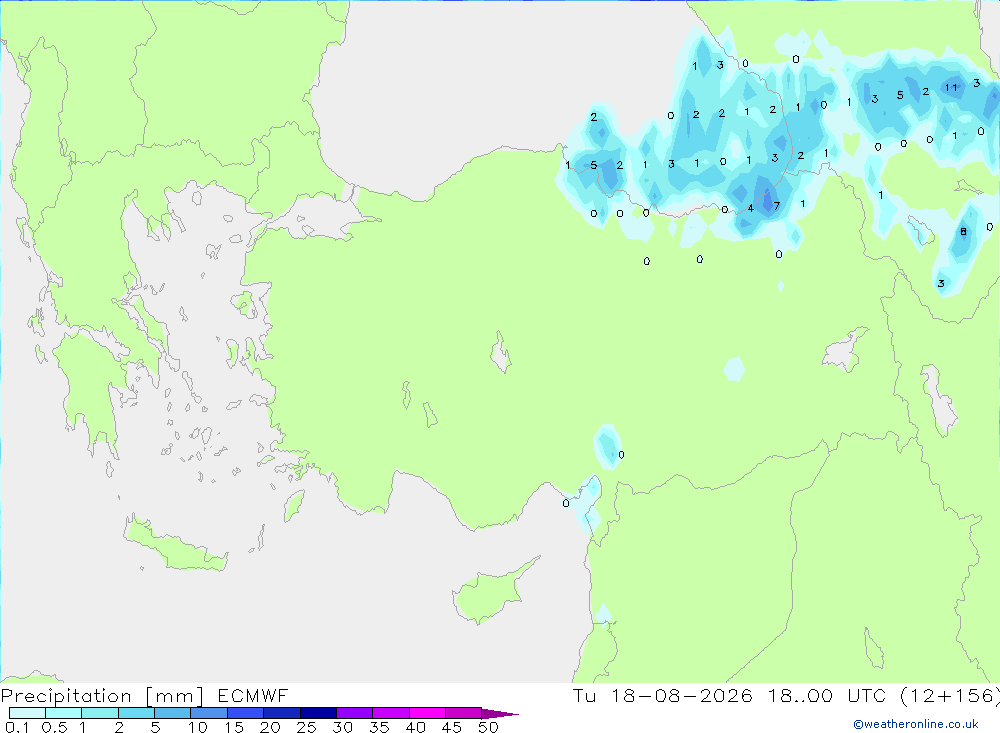
Task: Click the 40–45 mm magenta legend segment
Action: (x=427, y=713)
